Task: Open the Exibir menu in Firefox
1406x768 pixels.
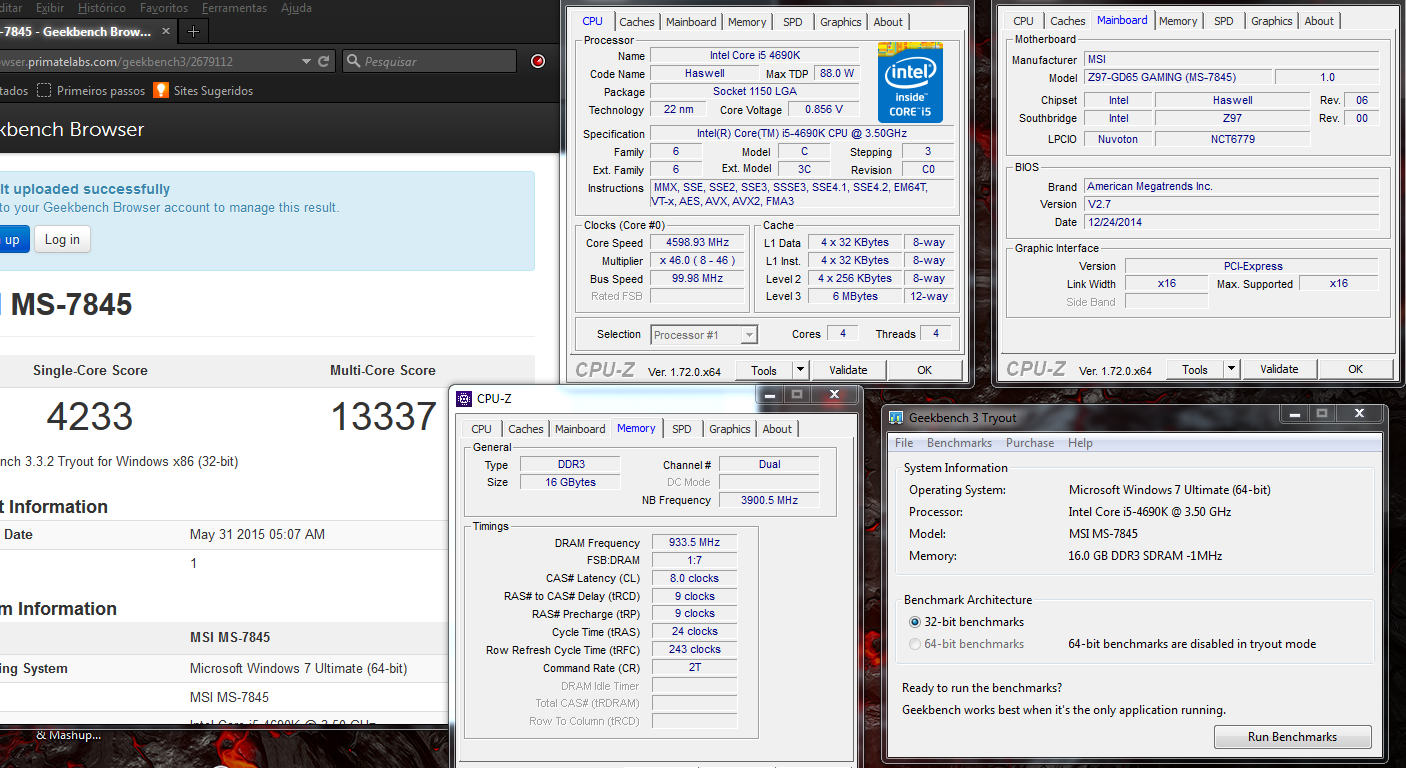Action: point(50,8)
